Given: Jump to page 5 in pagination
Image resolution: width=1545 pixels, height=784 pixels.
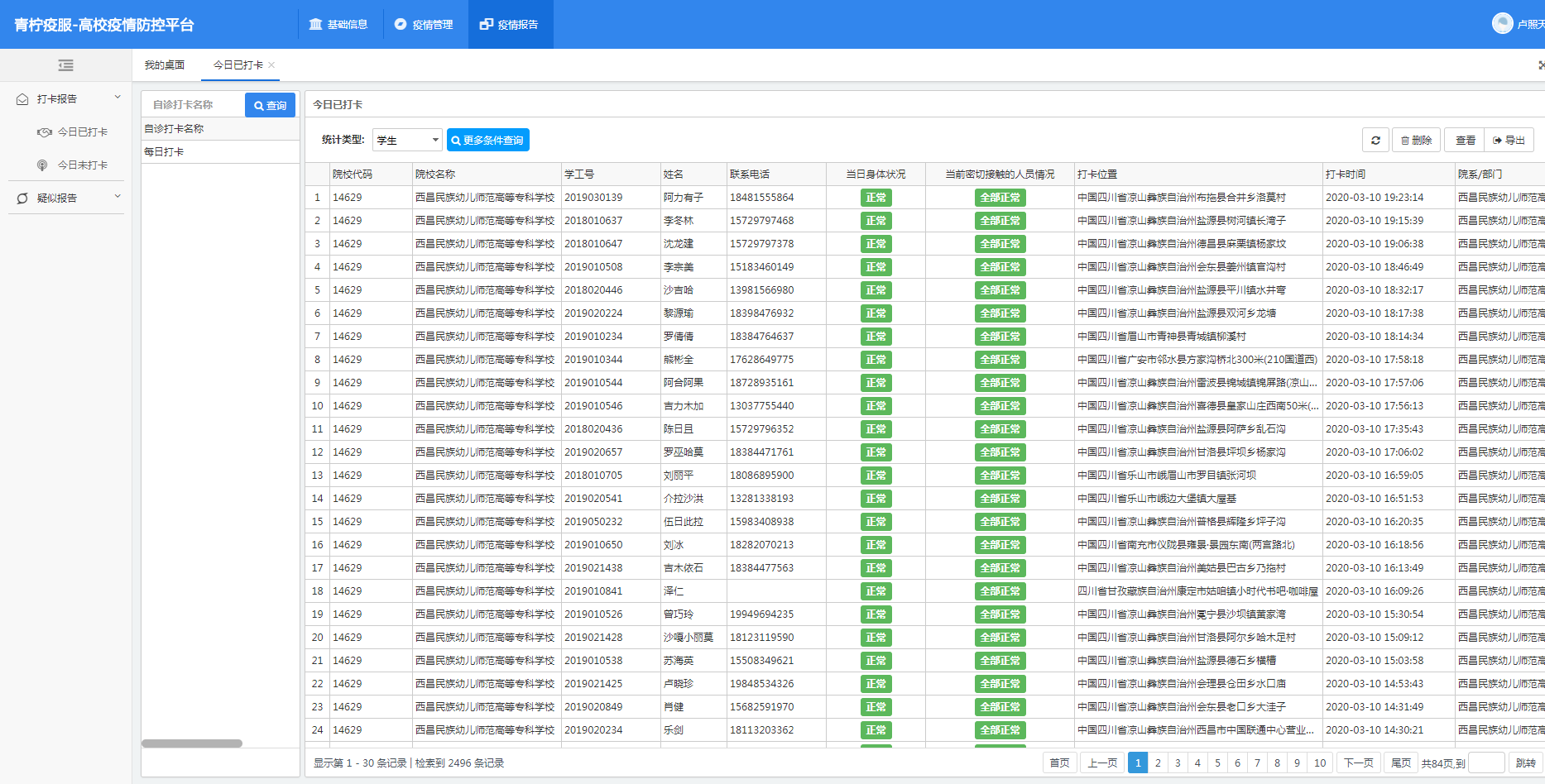Looking at the screenshot, I should pos(1217,763).
